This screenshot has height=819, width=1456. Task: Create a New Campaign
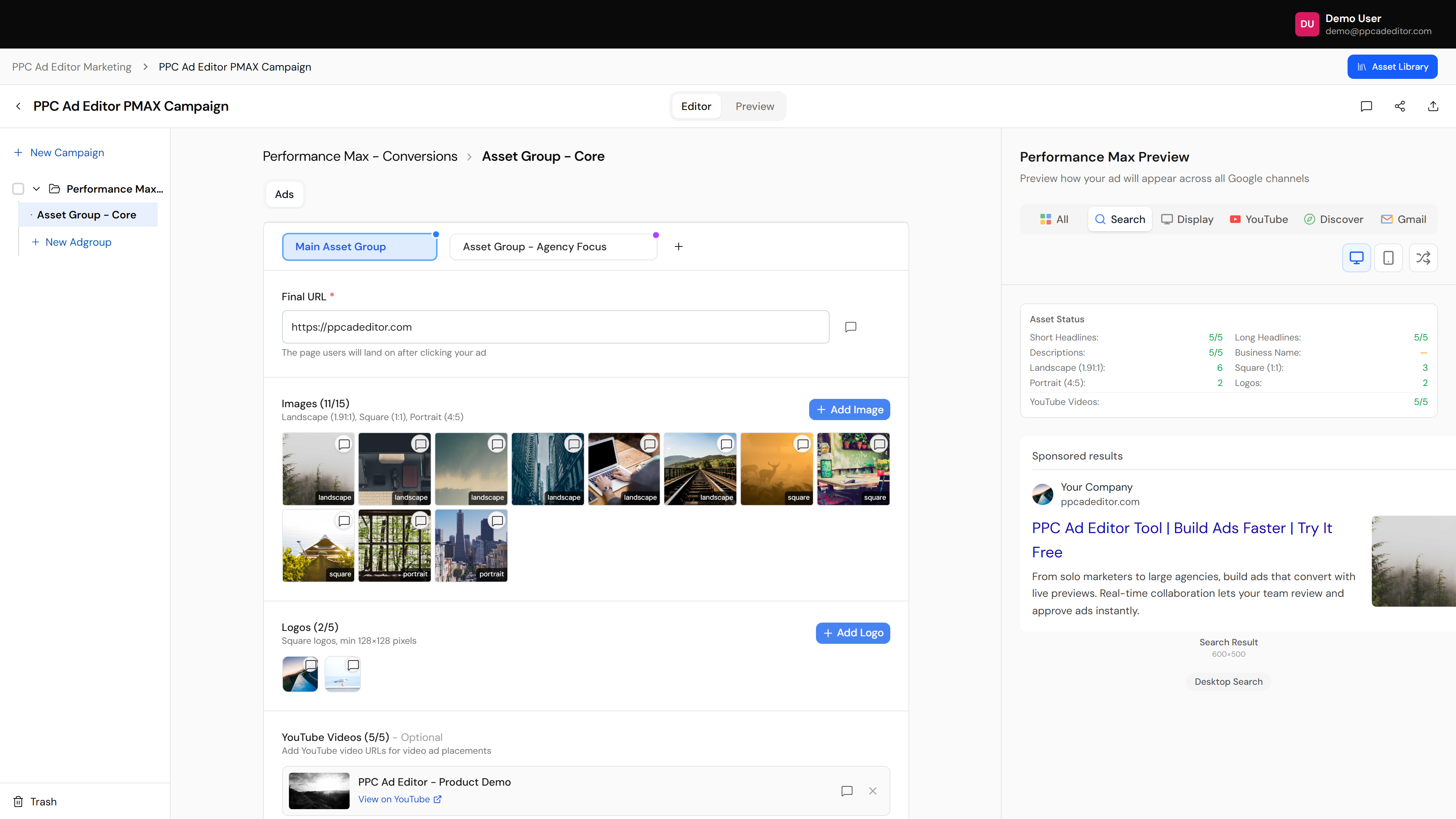[60, 152]
